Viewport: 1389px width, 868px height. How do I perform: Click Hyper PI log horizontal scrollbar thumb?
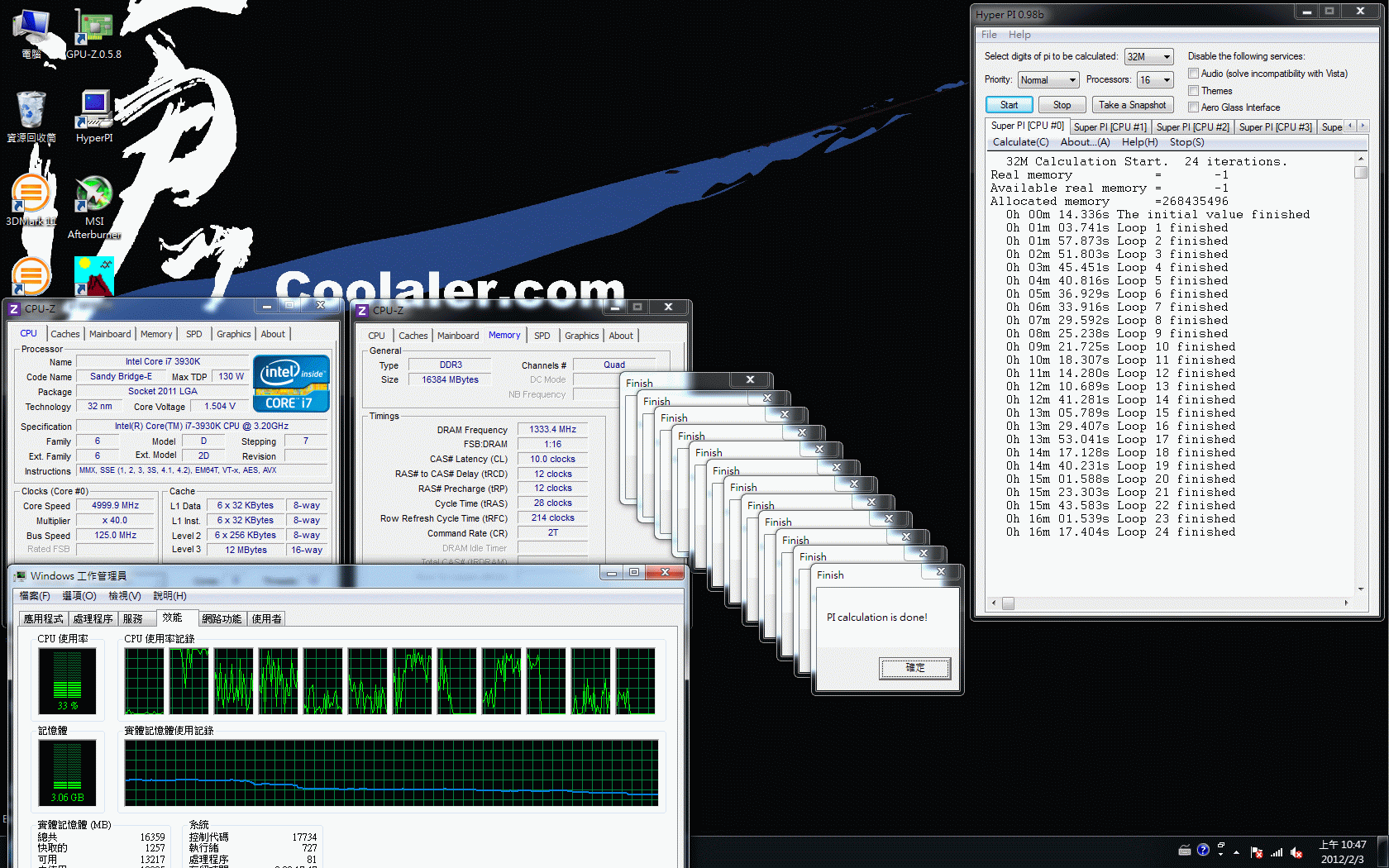click(x=1008, y=603)
